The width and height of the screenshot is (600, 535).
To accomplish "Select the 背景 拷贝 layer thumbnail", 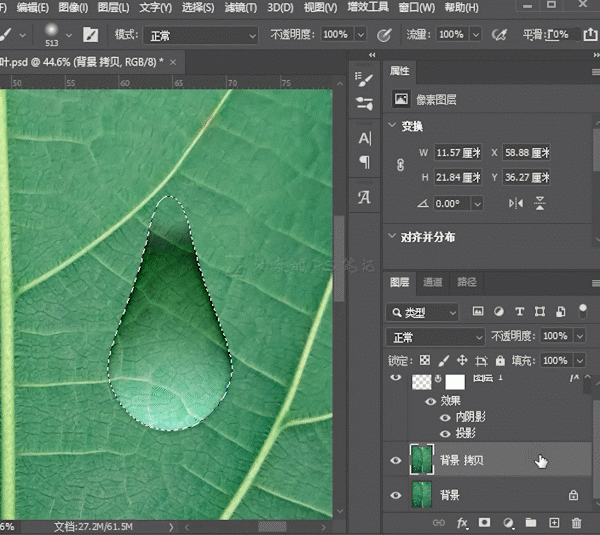I will [x=422, y=460].
